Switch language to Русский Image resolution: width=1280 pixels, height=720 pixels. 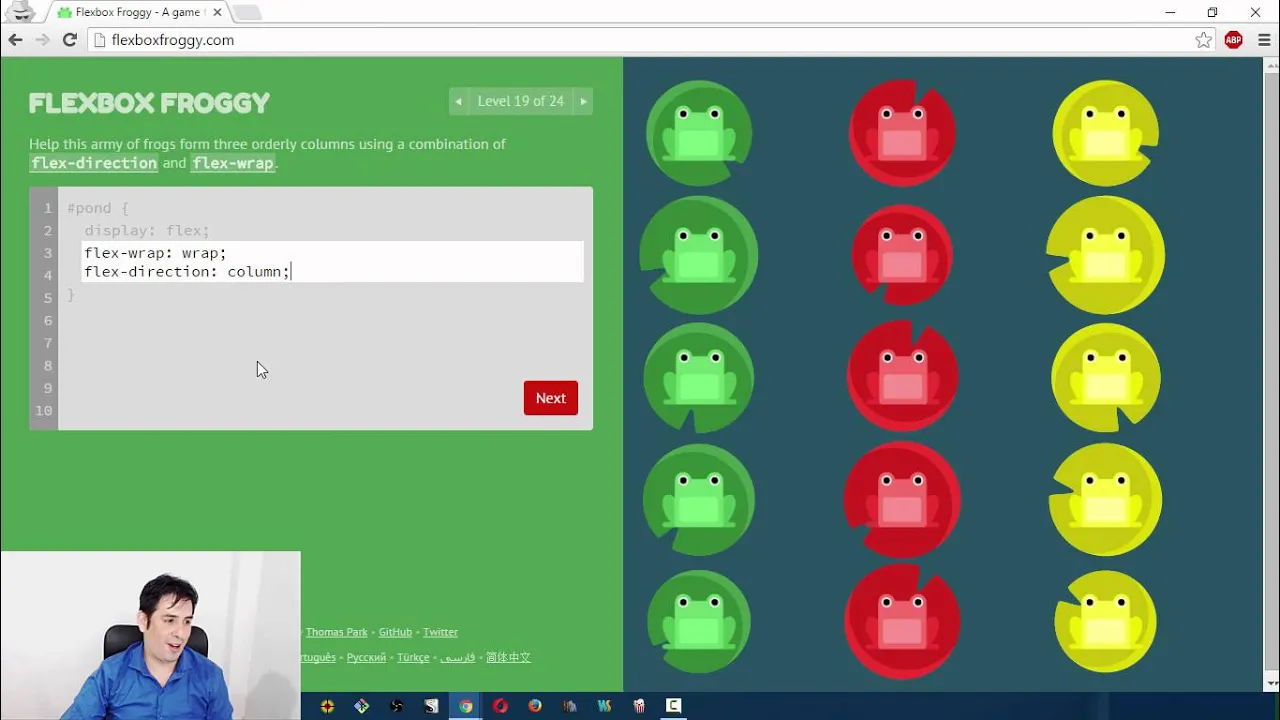click(366, 657)
